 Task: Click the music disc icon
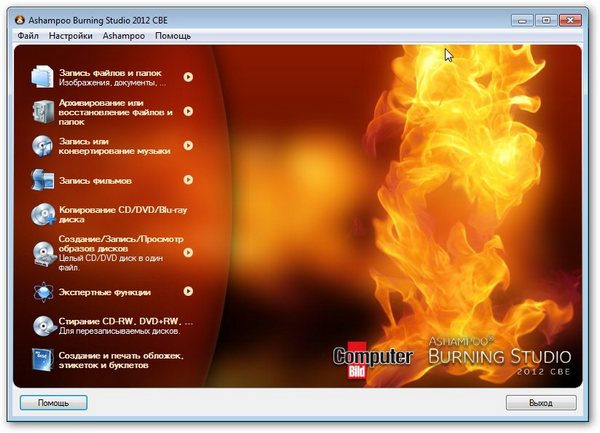point(42,146)
